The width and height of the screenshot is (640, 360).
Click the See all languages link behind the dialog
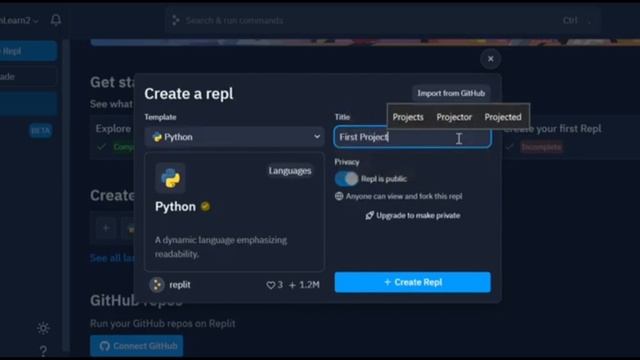[x=113, y=258]
